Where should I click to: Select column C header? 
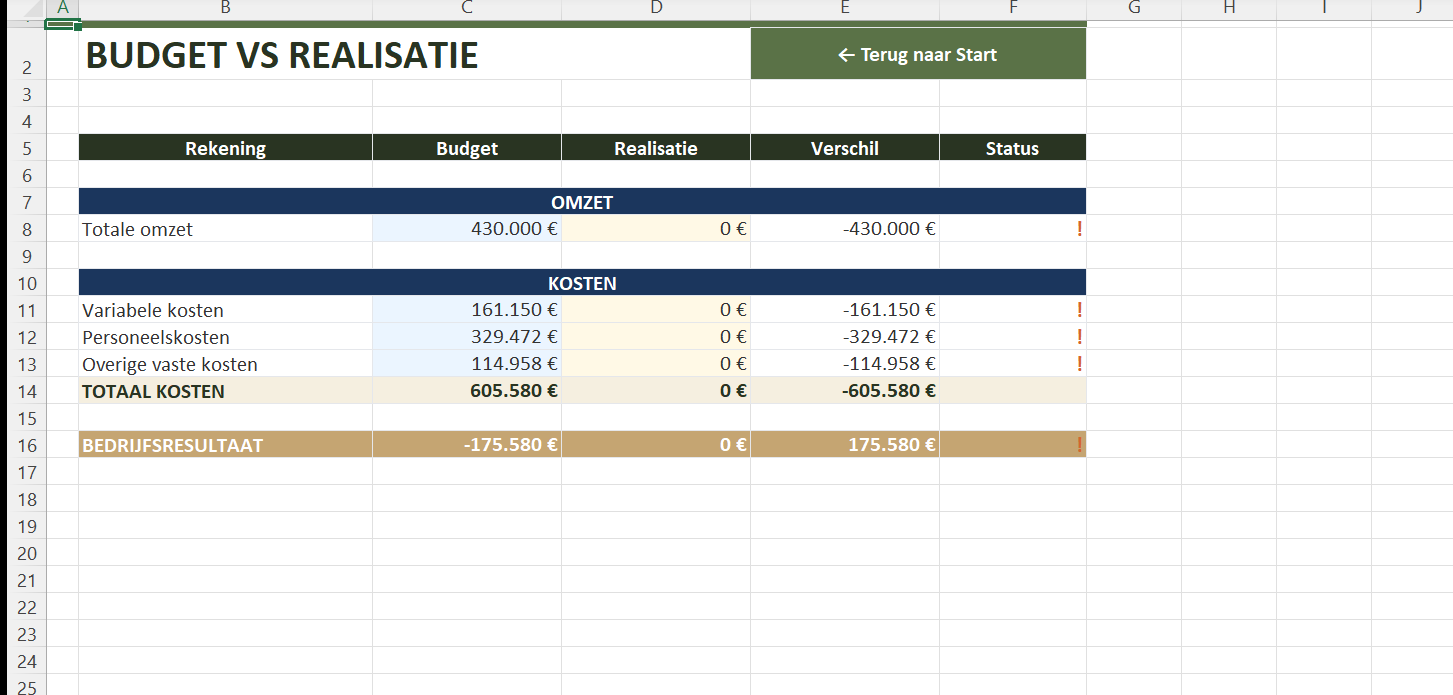click(467, 8)
